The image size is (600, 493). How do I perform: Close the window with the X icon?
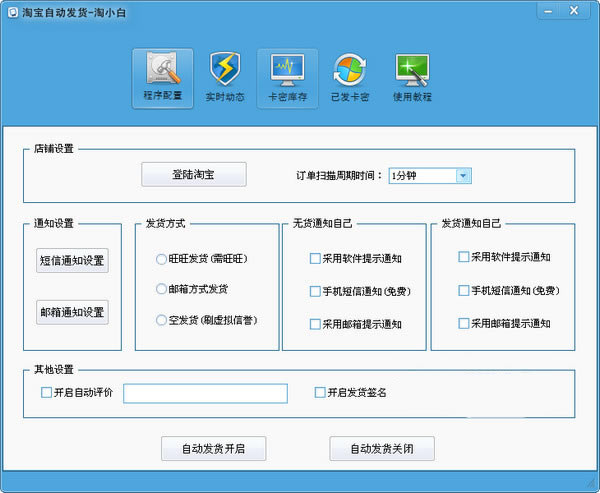[x=574, y=11]
